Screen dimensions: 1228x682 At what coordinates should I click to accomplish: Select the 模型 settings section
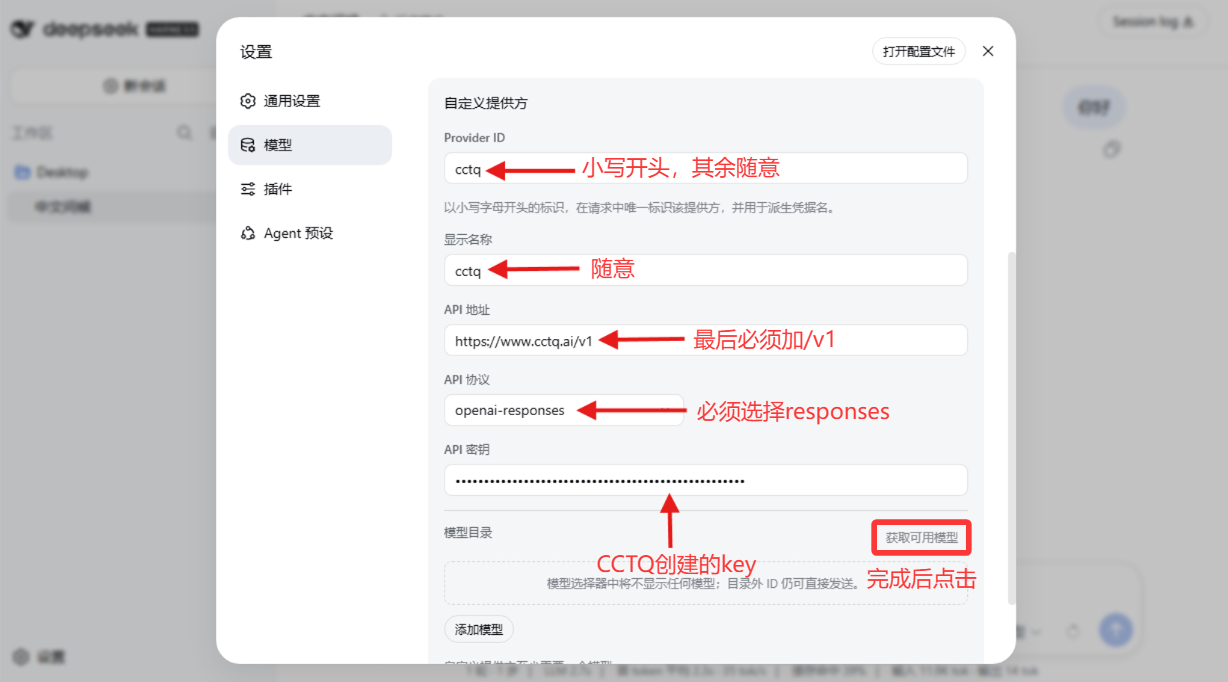click(x=309, y=145)
